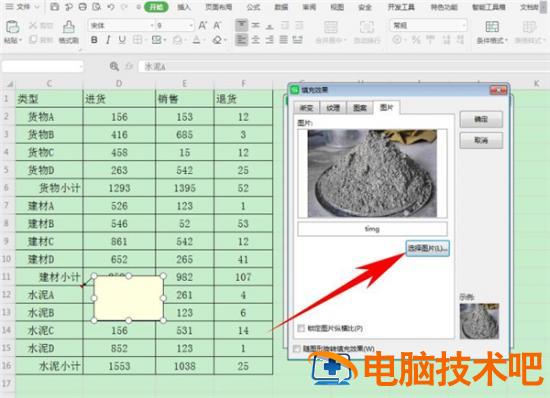This screenshot has height=398, width=550.
Task: Toggle lock picture aspect ratio checkbox
Action: (301, 329)
